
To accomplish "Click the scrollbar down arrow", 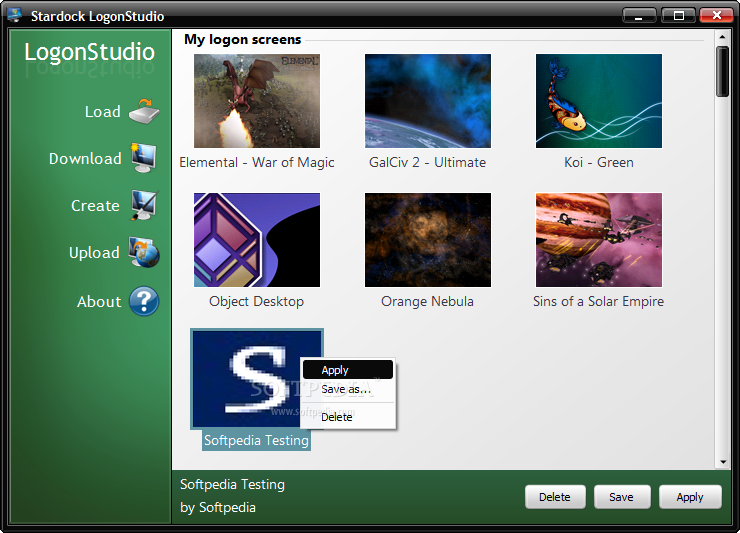I will click(723, 462).
